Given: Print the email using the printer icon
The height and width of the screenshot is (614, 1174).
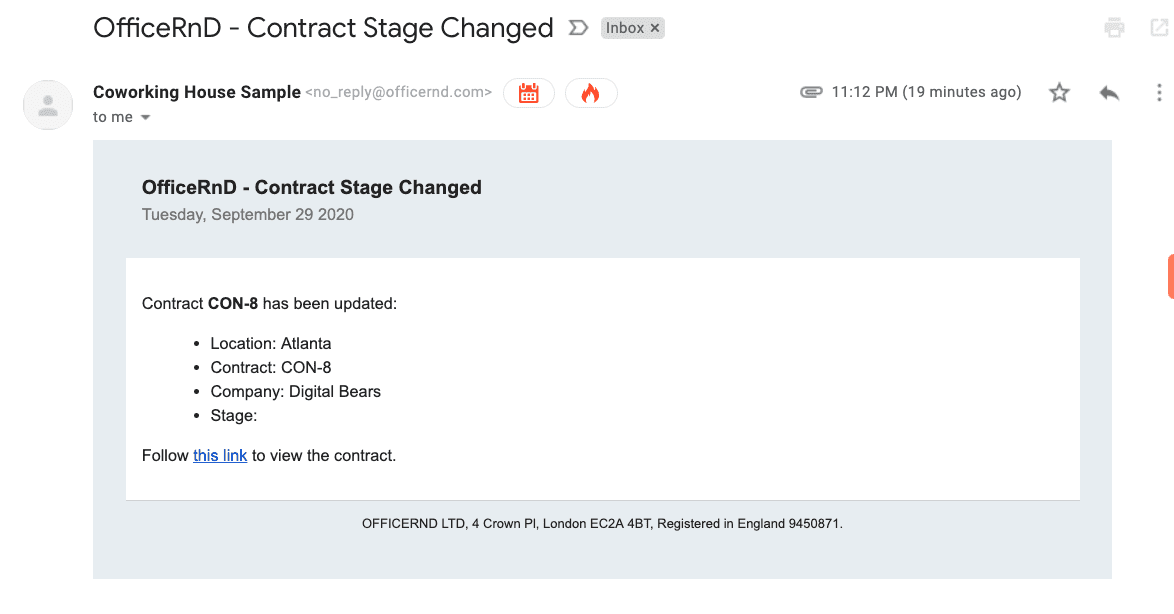Looking at the screenshot, I should tap(1114, 28).
